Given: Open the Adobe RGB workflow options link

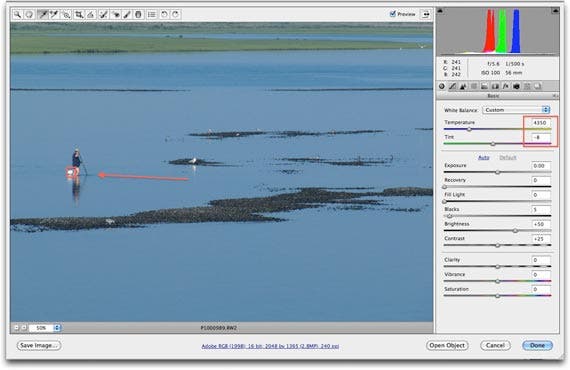Looking at the screenshot, I should pos(270,346).
